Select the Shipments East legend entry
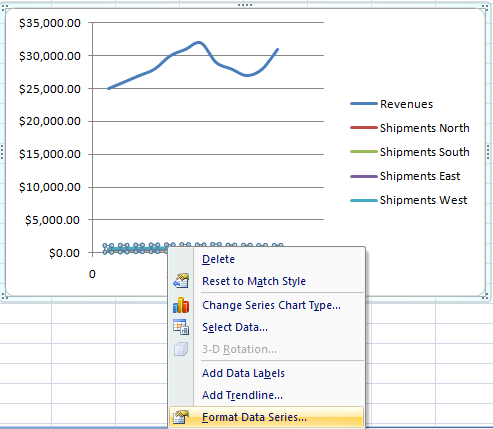Image resolution: width=493 pixels, height=429 pixels. [405, 176]
